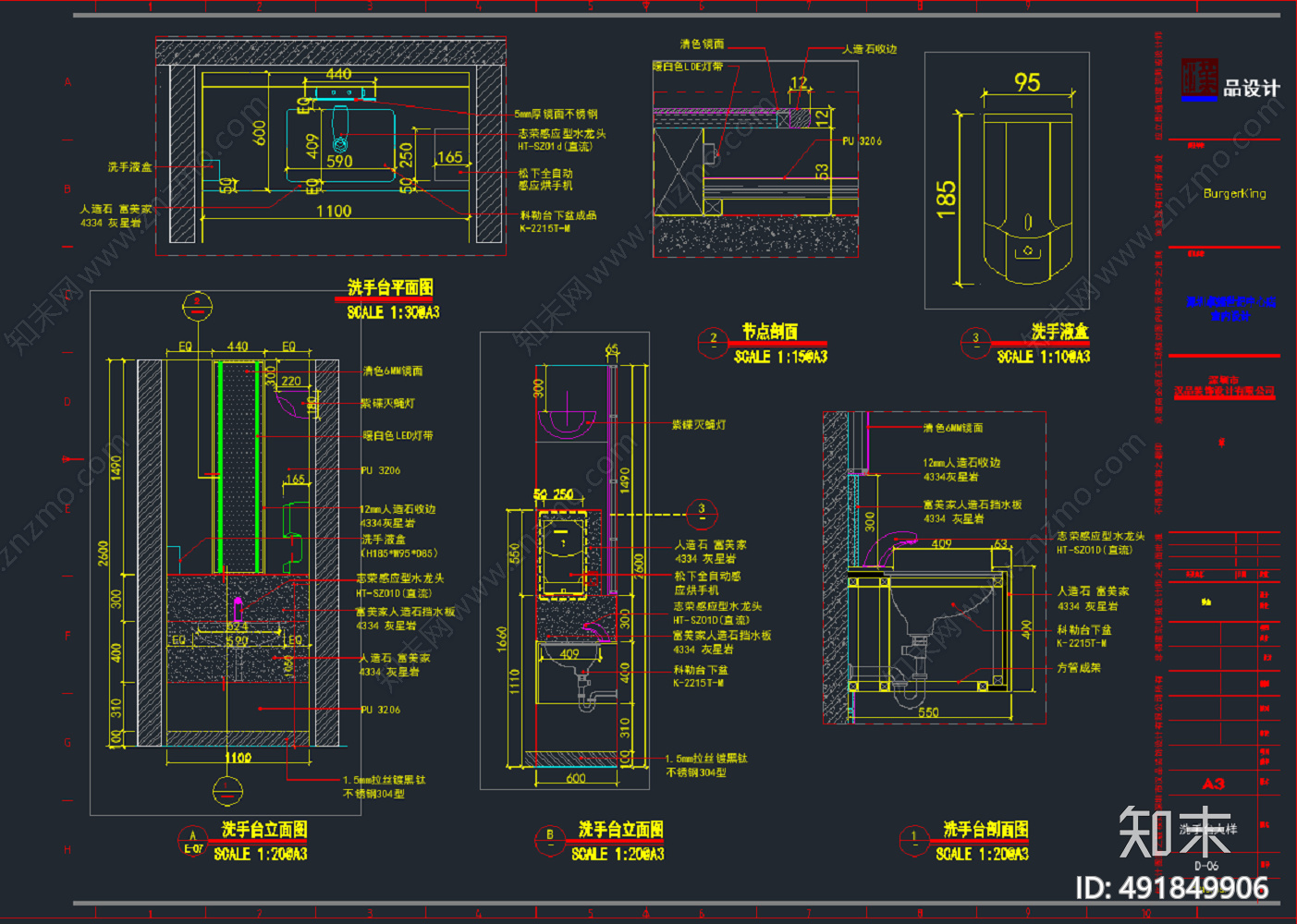Click the 95 width dimension of the soap dispenser
1297x924 pixels.
(x=1027, y=83)
